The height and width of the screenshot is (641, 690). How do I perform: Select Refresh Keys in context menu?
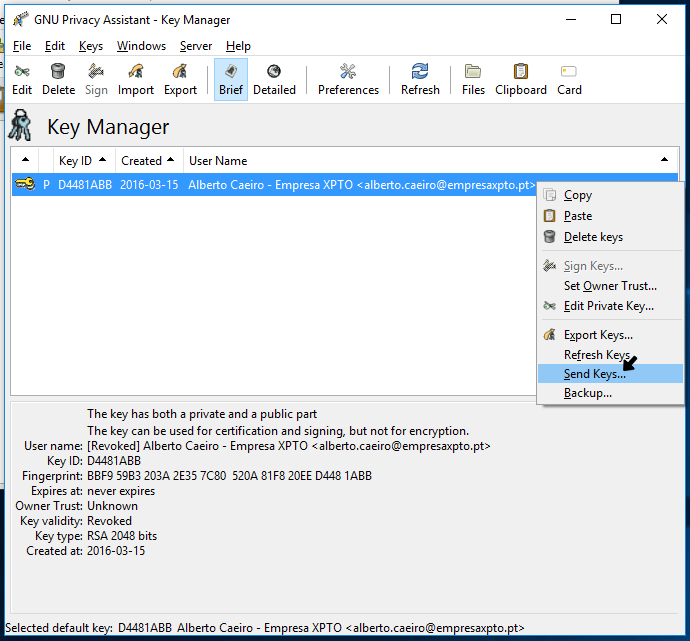(x=610, y=355)
